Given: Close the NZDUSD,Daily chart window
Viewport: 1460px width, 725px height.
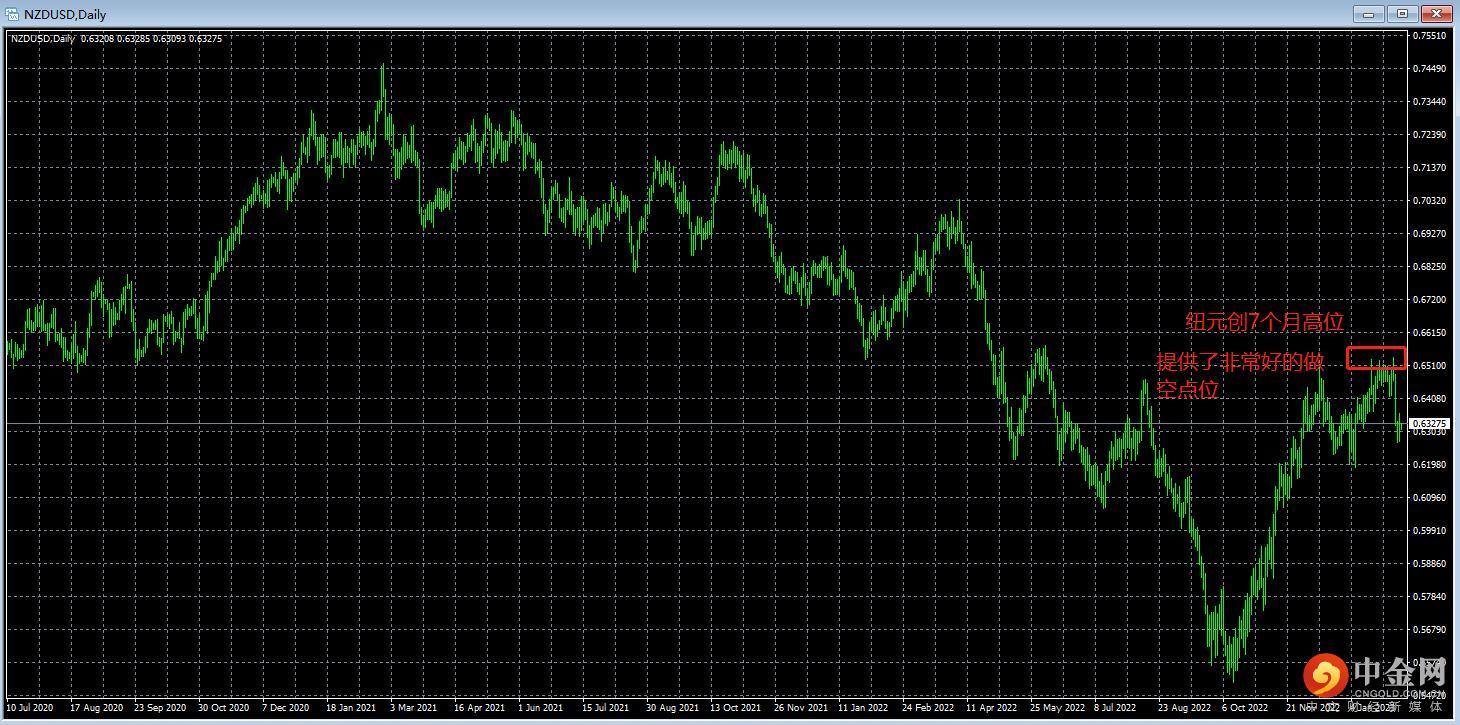Looking at the screenshot, I should pos(1436,13).
